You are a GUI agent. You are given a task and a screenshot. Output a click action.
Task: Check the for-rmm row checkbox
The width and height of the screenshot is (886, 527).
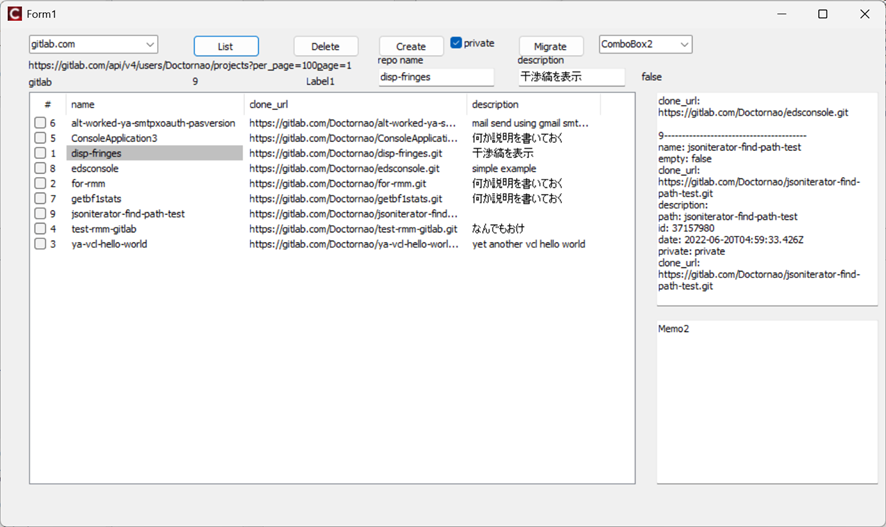point(40,183)
